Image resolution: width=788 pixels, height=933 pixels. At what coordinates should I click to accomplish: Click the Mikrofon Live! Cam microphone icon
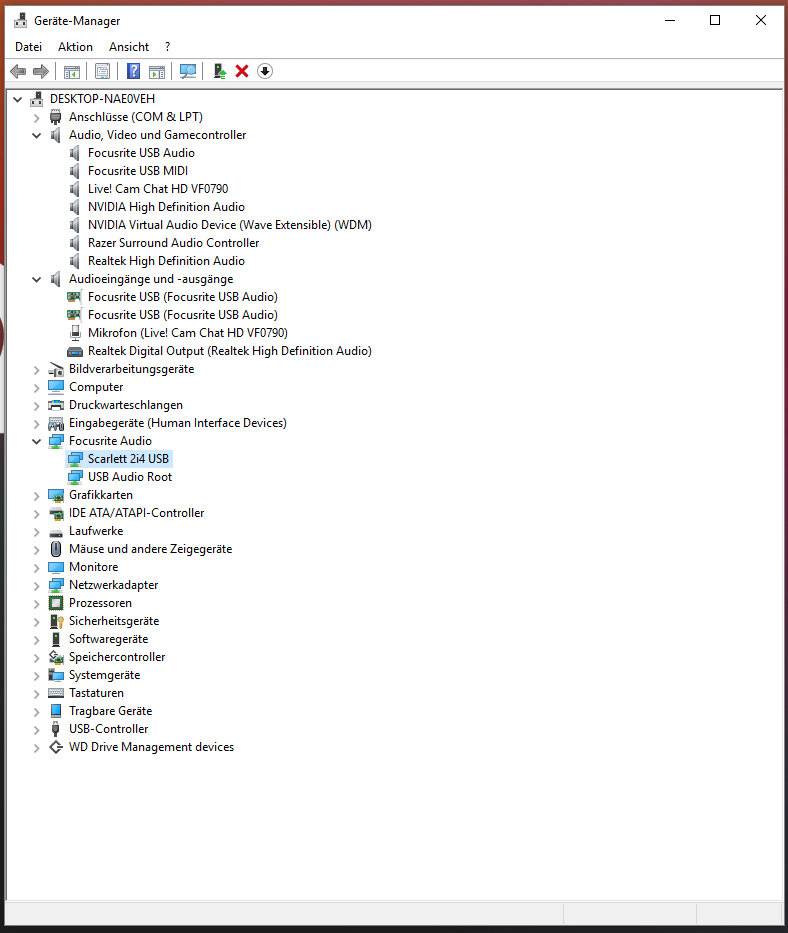click(75, 333)
